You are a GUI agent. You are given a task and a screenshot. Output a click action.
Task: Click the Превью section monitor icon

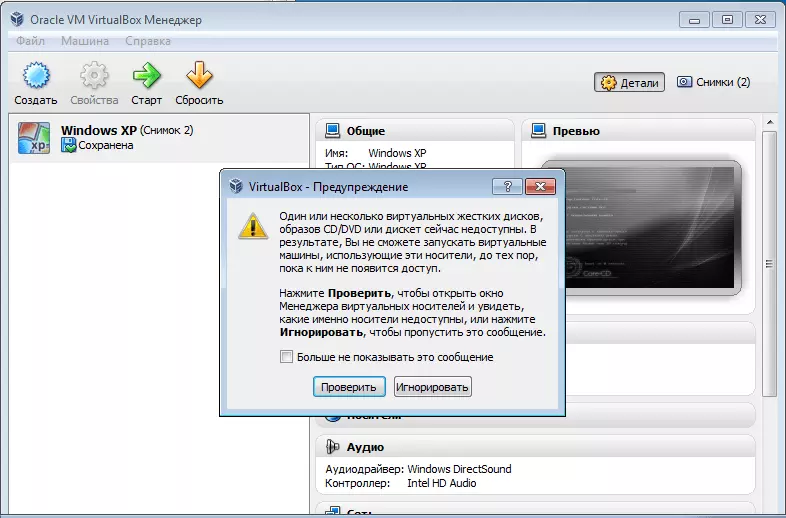[x=538, y=131]
